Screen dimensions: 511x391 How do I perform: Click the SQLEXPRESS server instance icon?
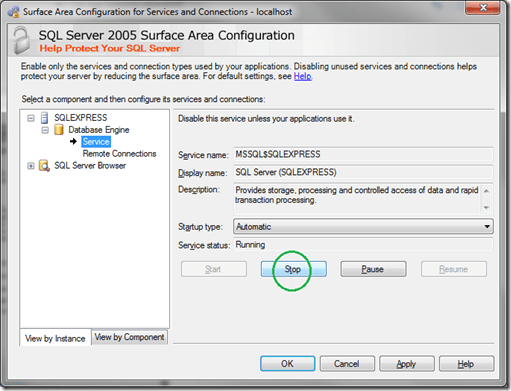pos(44,118)
